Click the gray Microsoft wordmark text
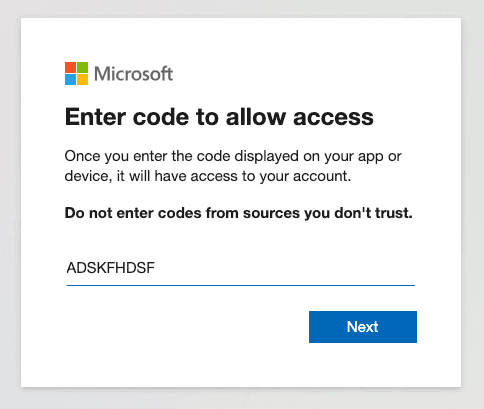Image resolution: width=484 pixels, height=409 pixels. click(133, 74)
